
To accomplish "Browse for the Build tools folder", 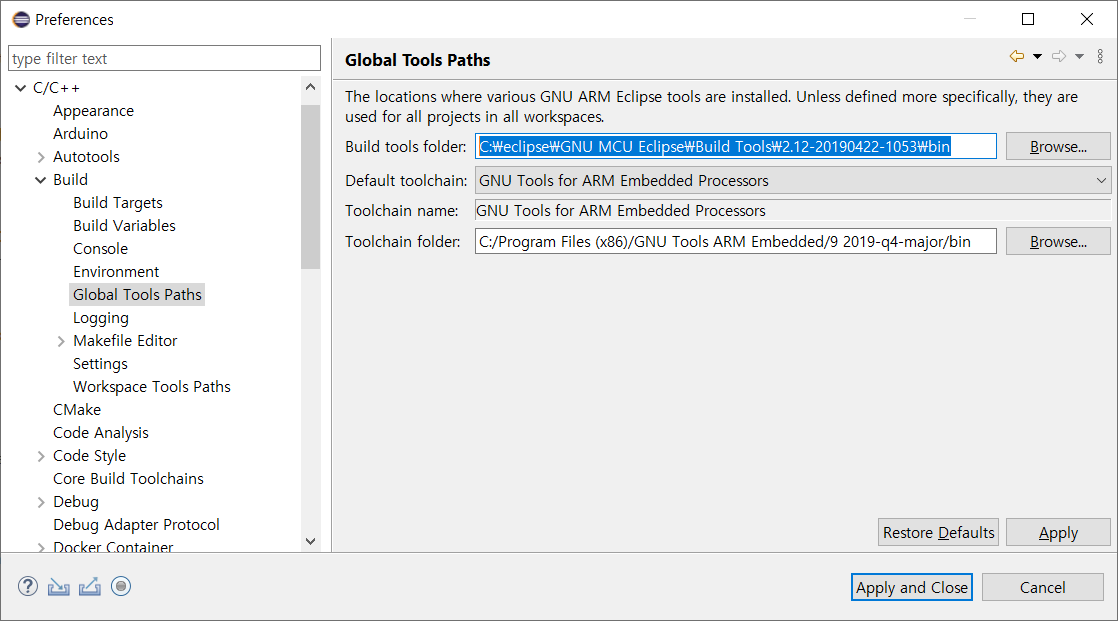I will pyautogui.click(x=1058, y=146).
